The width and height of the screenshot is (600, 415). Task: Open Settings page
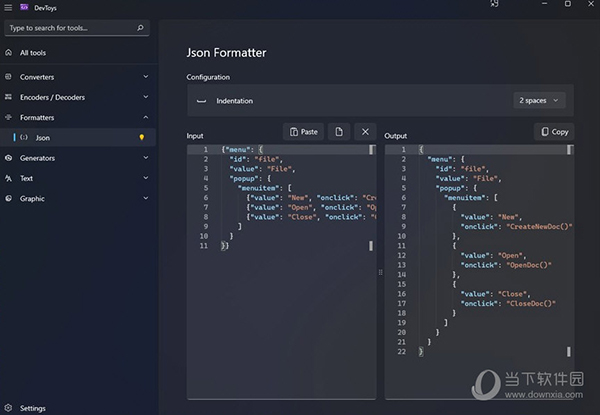(x=78, y=408)
